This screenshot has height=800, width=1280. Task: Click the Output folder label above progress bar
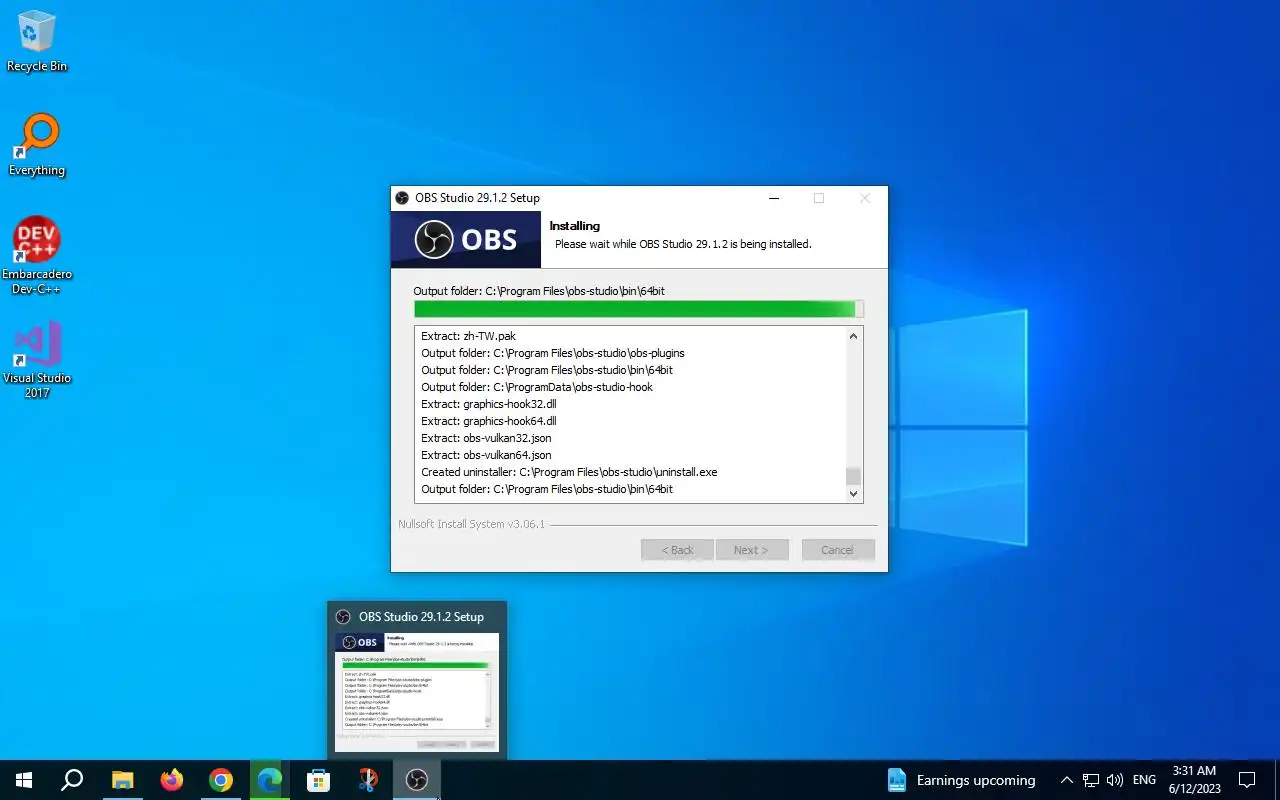(539, 291)
